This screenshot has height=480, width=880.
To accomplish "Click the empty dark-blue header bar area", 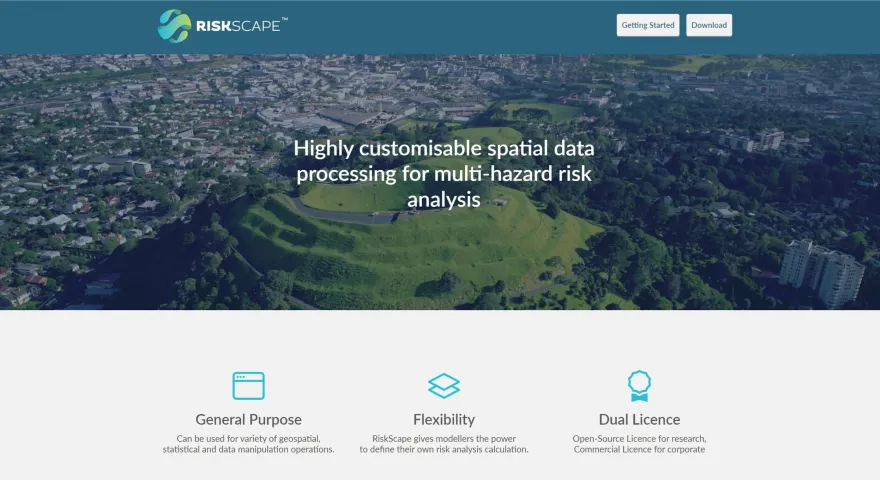I will point(450,26).
